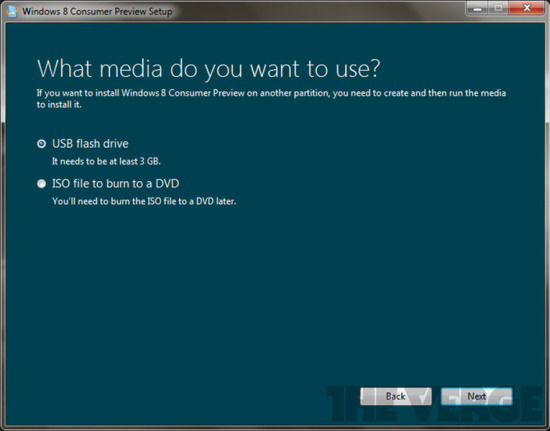Screen dimensions: 550x431
Task: Close the Windows 8 Consumer Preview Setup window
Action: (526, 8)
